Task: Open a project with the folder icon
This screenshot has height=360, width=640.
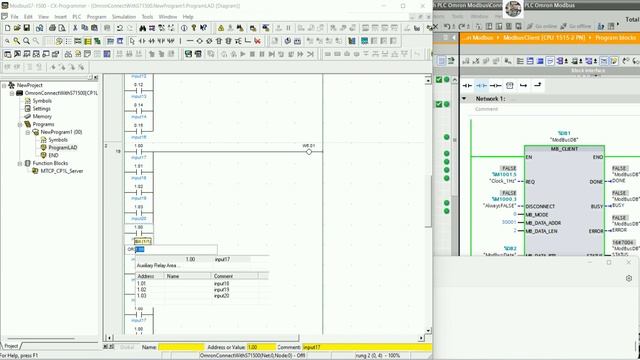Action: 17,28
